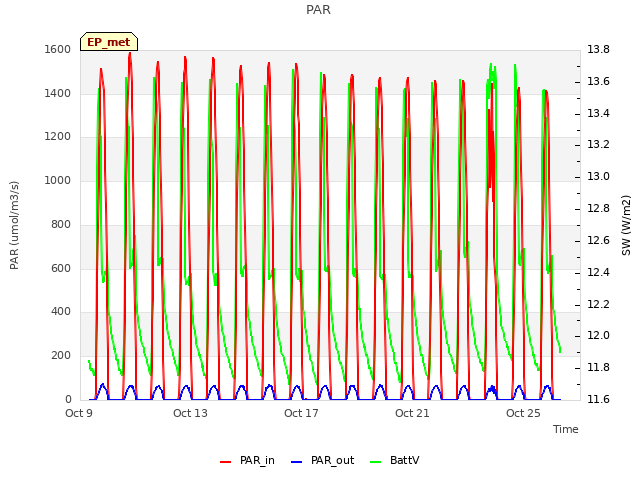Click the 13.4 right axis tick label
640x480 pixels.
click(x=598, y=113)
